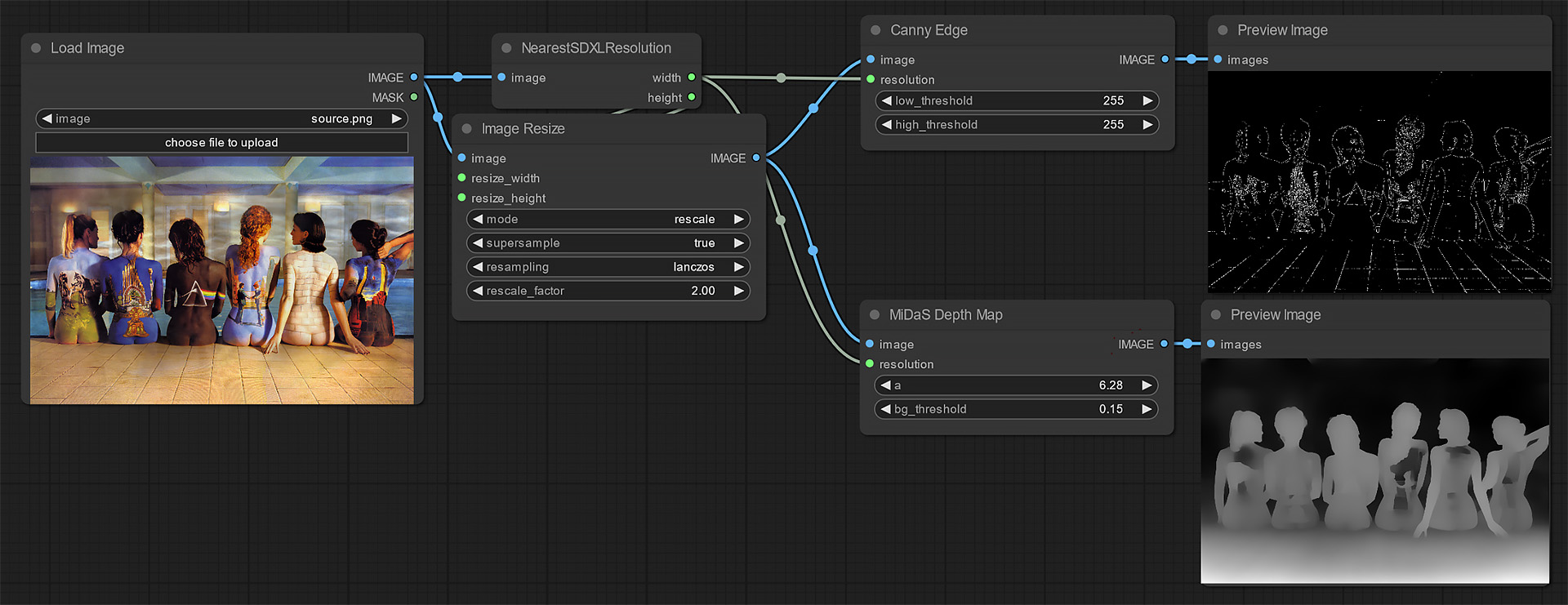Click the Canny edge preview thumbnail
Screen dimensions: 1568x605
(1379, 182)
